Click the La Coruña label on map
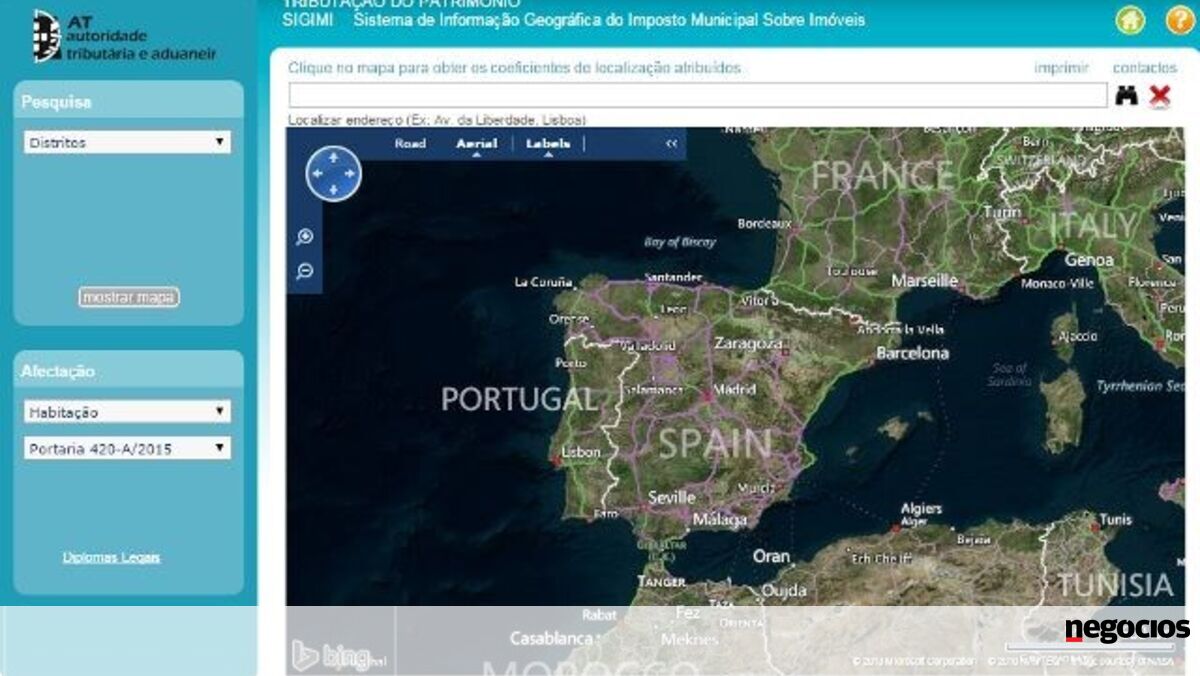This screenshot has height=676, width=1200. 544,283
